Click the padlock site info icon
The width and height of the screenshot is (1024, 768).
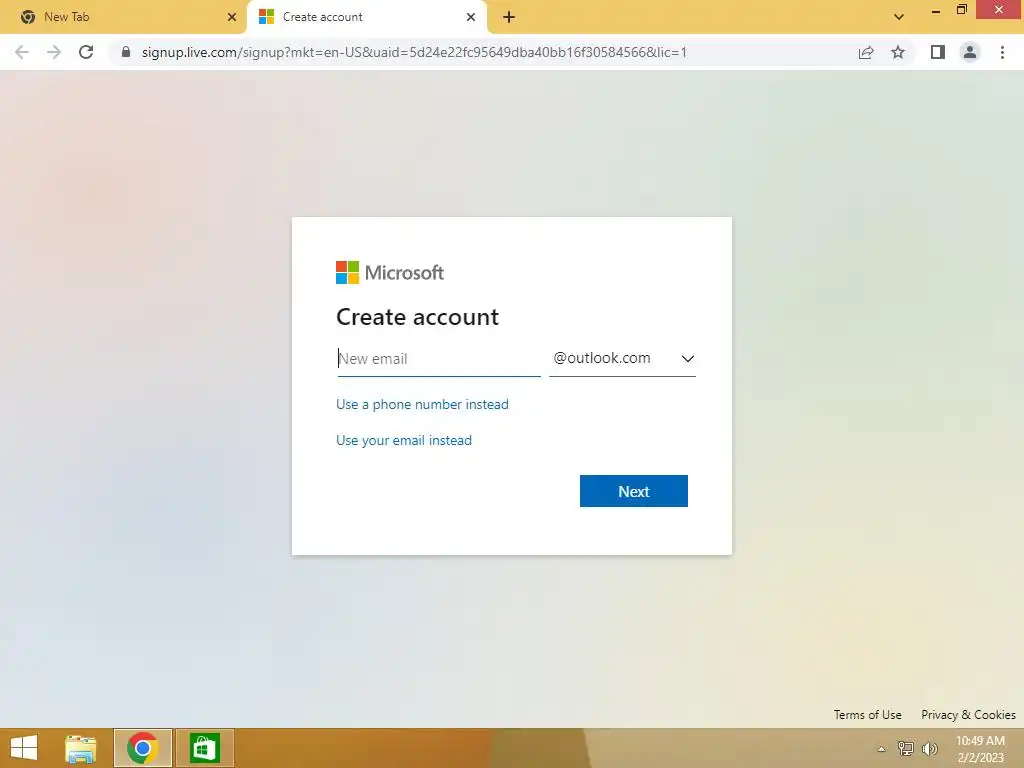pyautogui.click(x=126, y=52)
